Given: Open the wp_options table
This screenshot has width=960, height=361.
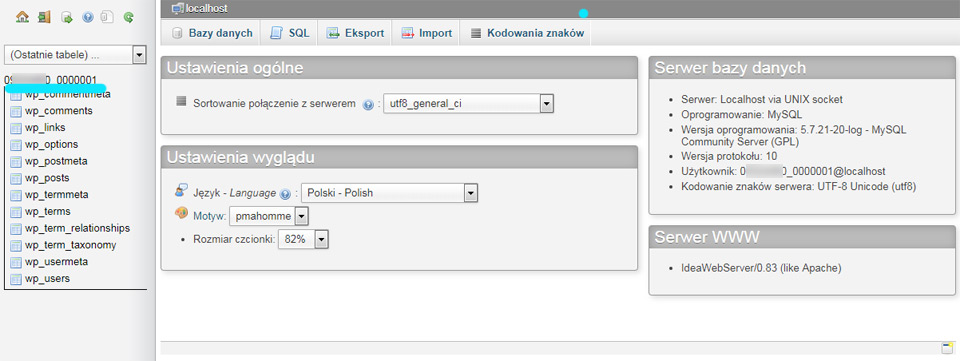Looking at the screenshot, I should (x=51, y=145).
